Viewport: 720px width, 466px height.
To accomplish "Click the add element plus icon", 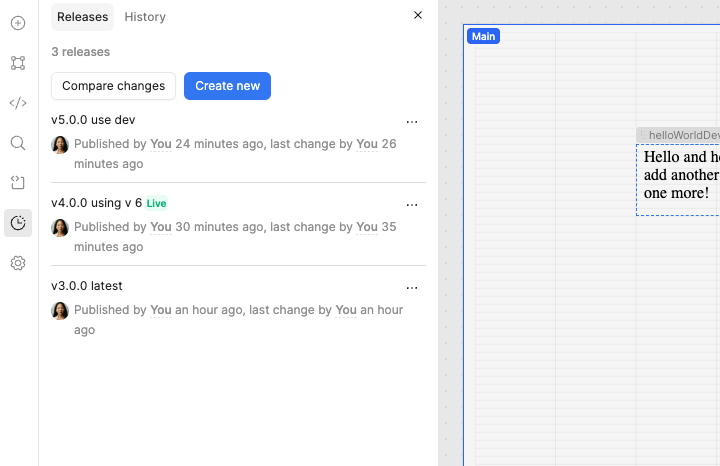I will (x=18, y=23).
